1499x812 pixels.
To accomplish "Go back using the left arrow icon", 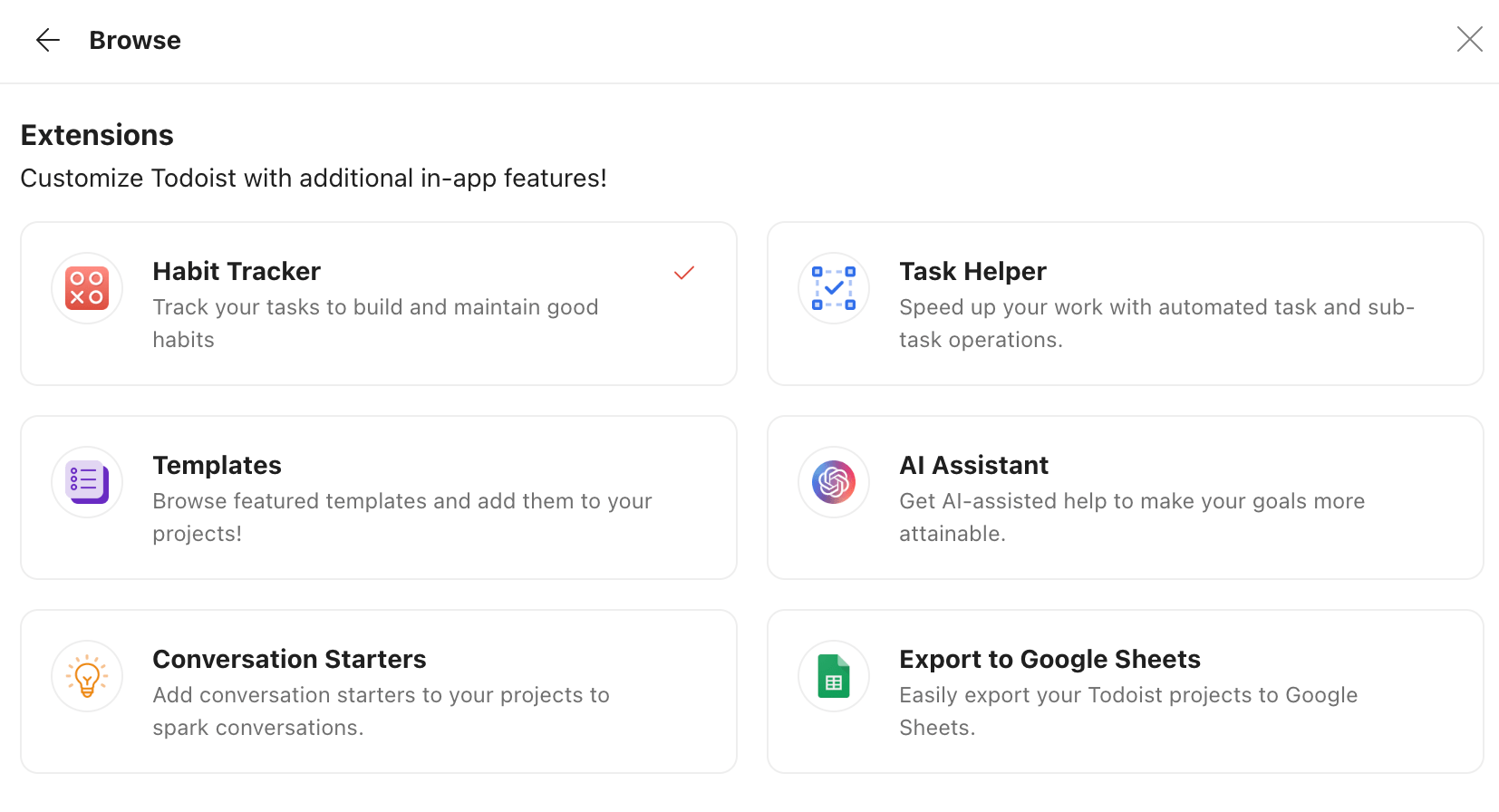I will (x=48, y=40).
